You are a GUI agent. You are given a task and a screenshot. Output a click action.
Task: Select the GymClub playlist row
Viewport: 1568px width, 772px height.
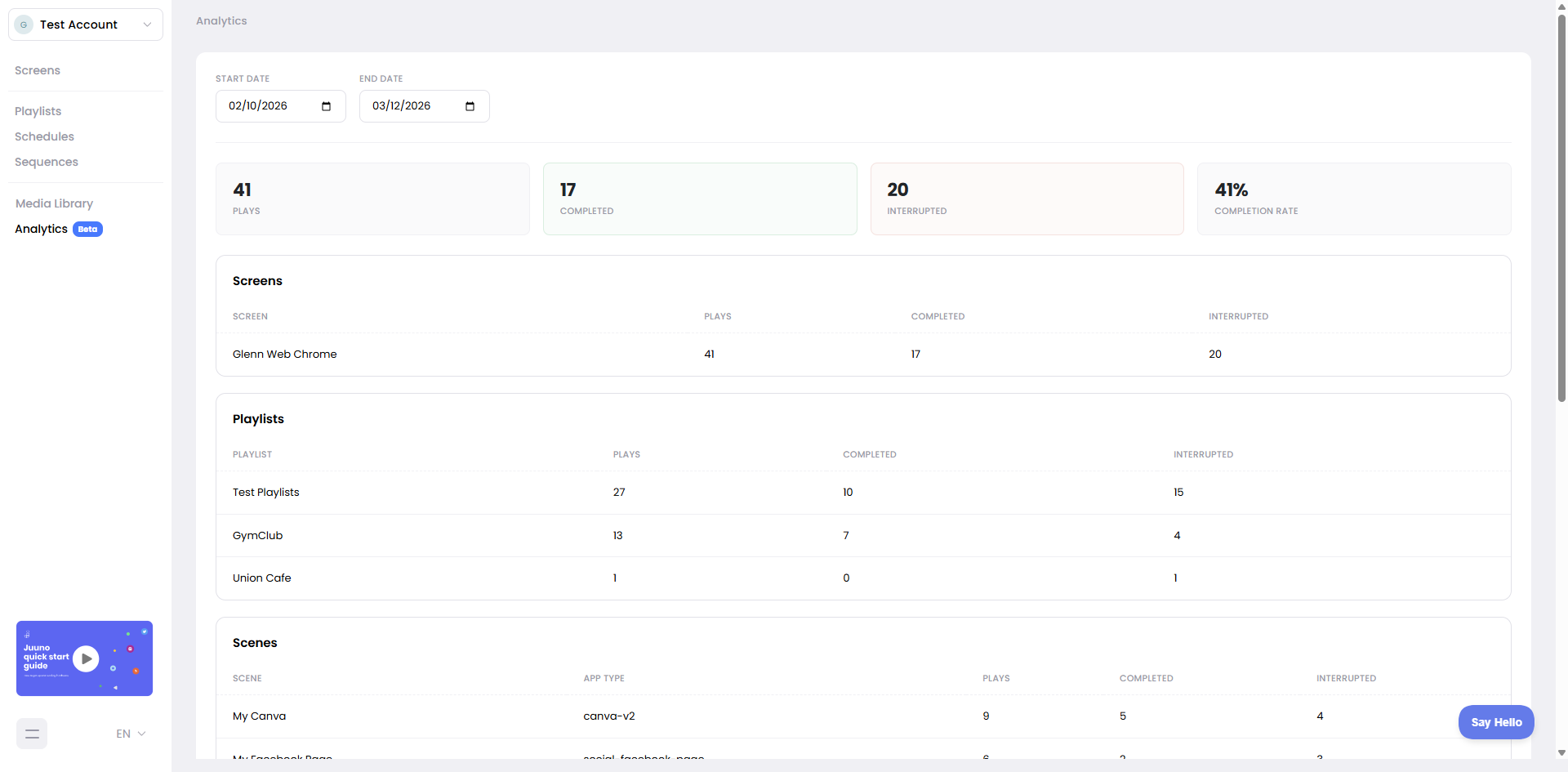pos(258,535)
